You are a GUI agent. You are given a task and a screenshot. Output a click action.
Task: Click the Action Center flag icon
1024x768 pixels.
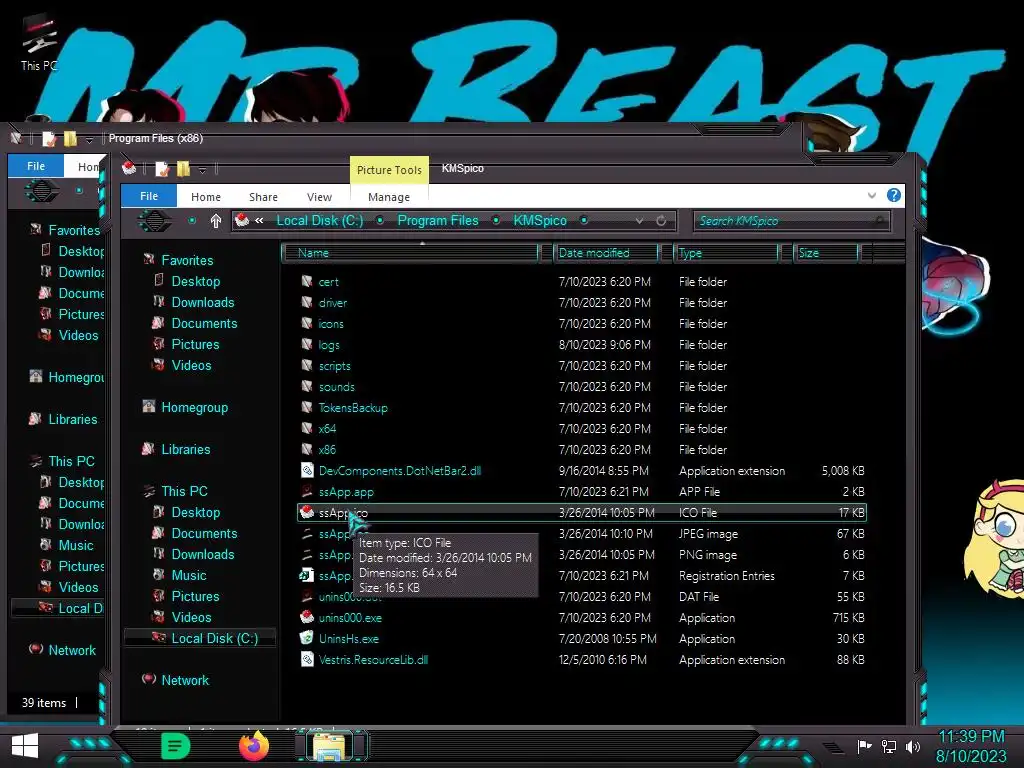(x=864, y=746)
